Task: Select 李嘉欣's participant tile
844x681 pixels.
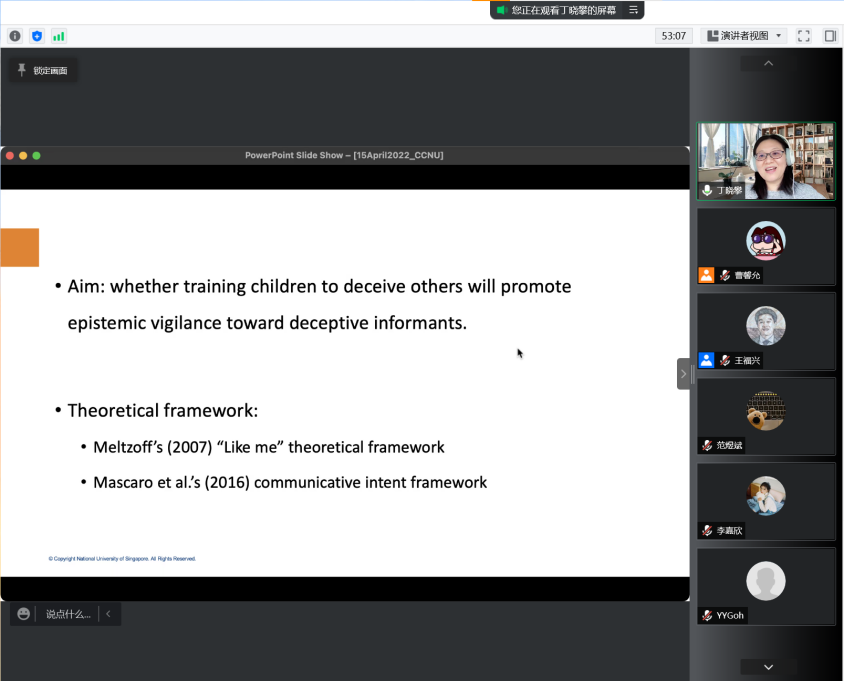Action: tap(765, 500)
